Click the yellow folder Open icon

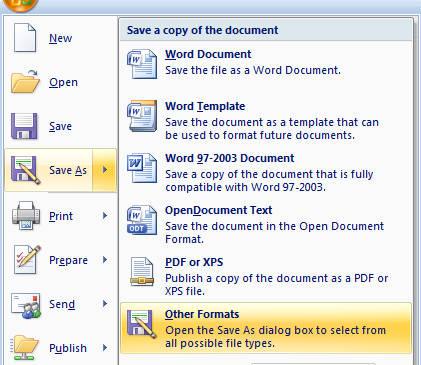[x=25, y=82]
